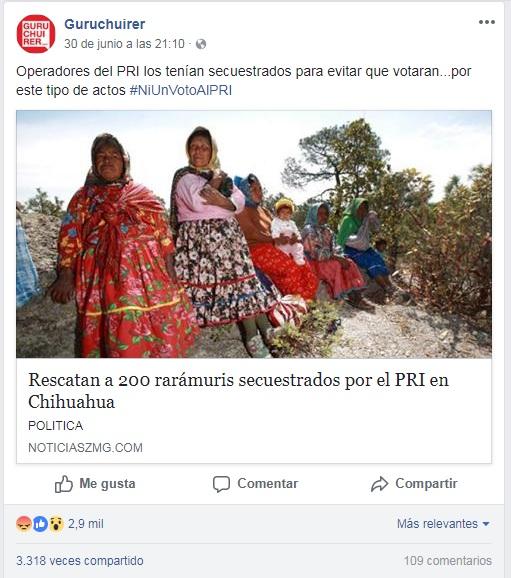View the 3.318 veces compartido list

[x=80, y=561]
